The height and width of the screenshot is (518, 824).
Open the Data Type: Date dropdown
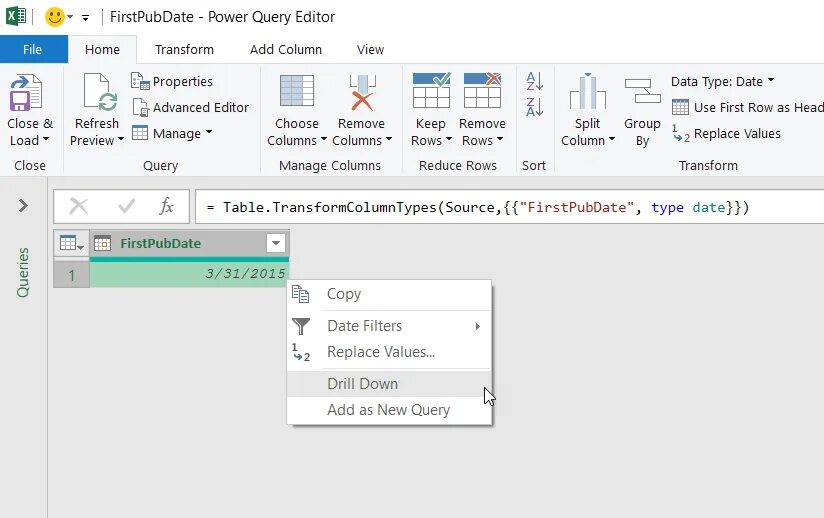point(722,82)
